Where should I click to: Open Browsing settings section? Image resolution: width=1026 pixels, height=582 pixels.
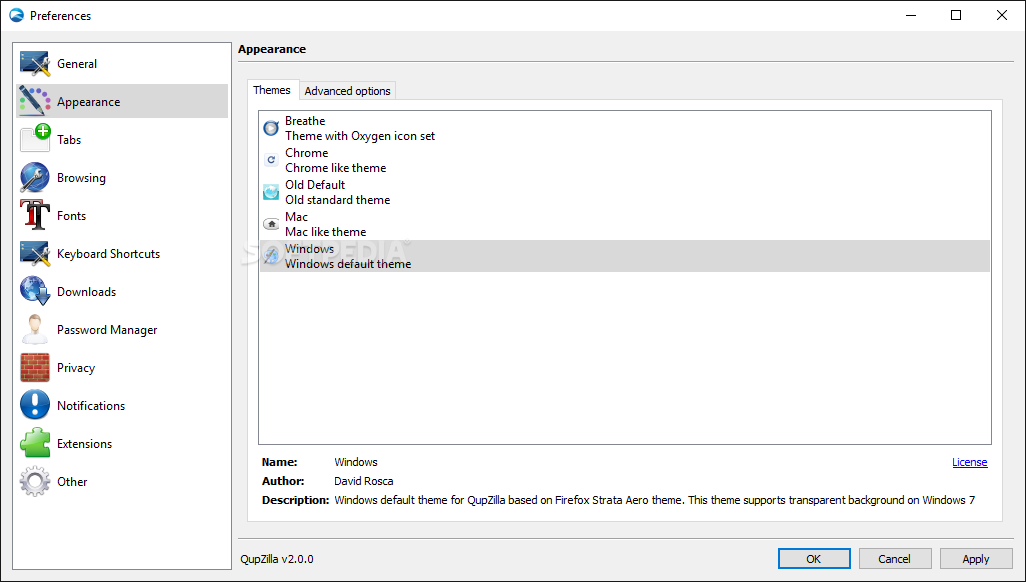point(122,177)
